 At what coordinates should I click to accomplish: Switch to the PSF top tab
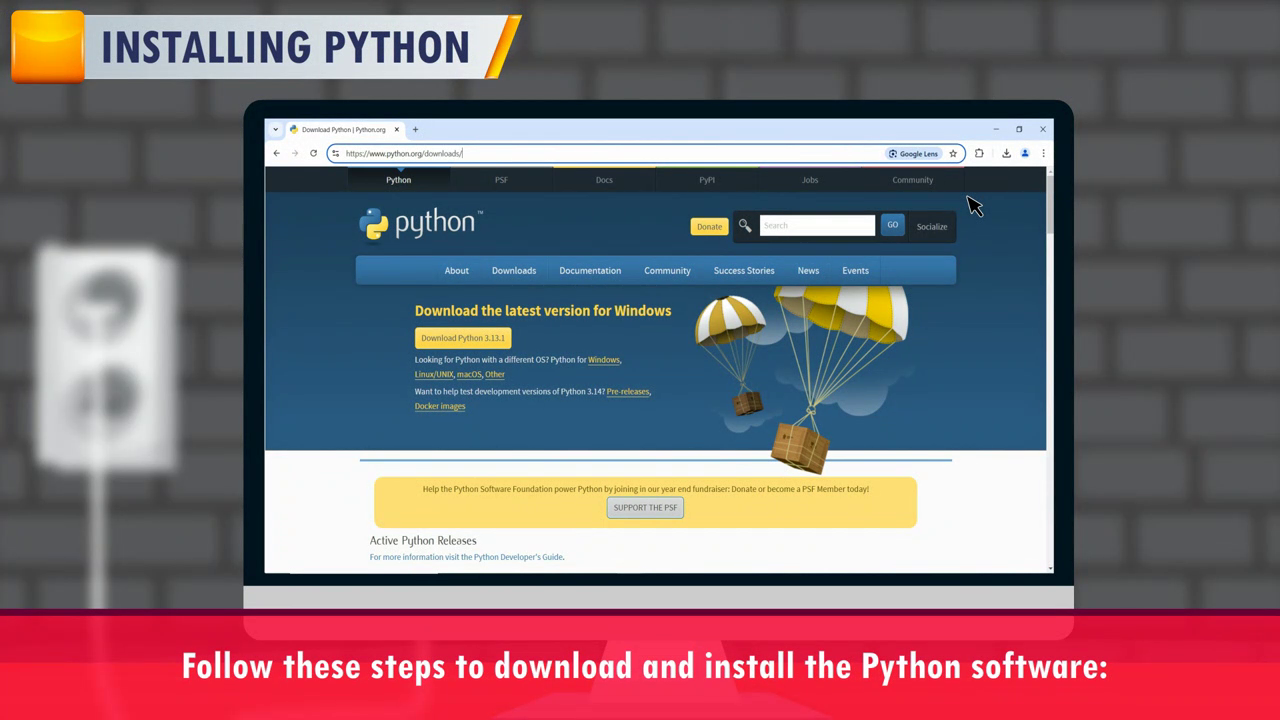[501, 180]
